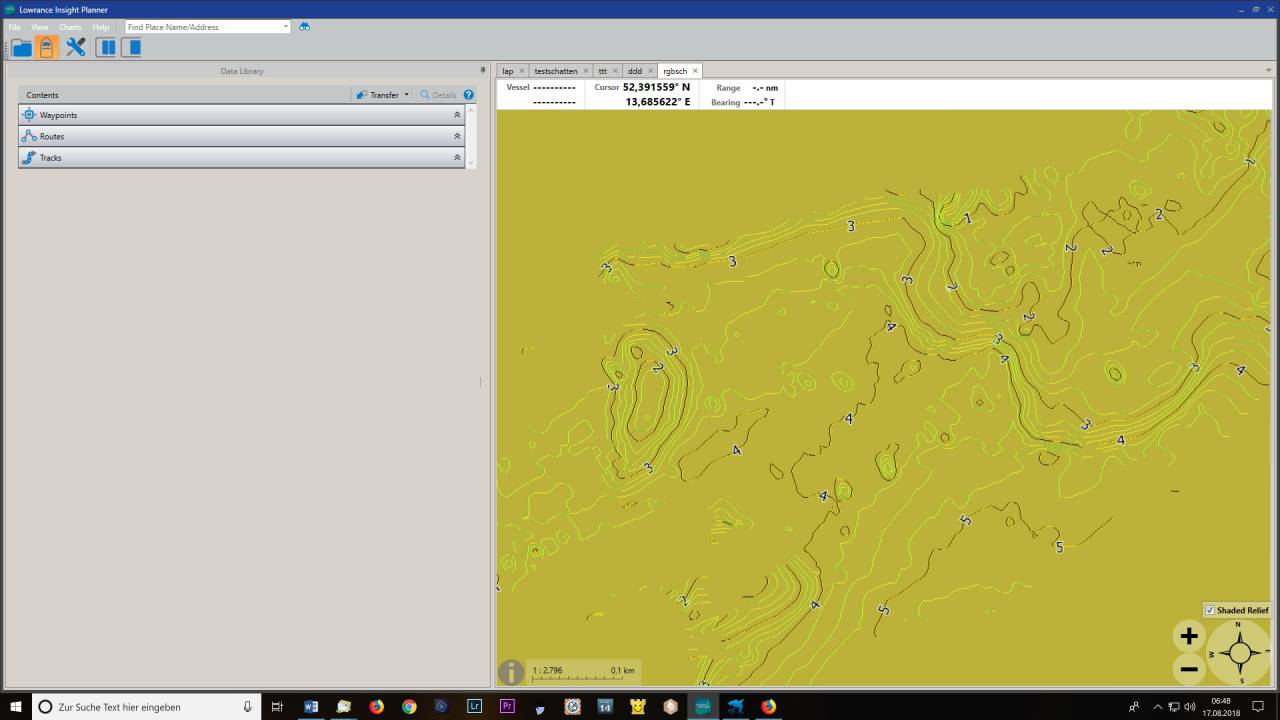Click the Details button

438,95
